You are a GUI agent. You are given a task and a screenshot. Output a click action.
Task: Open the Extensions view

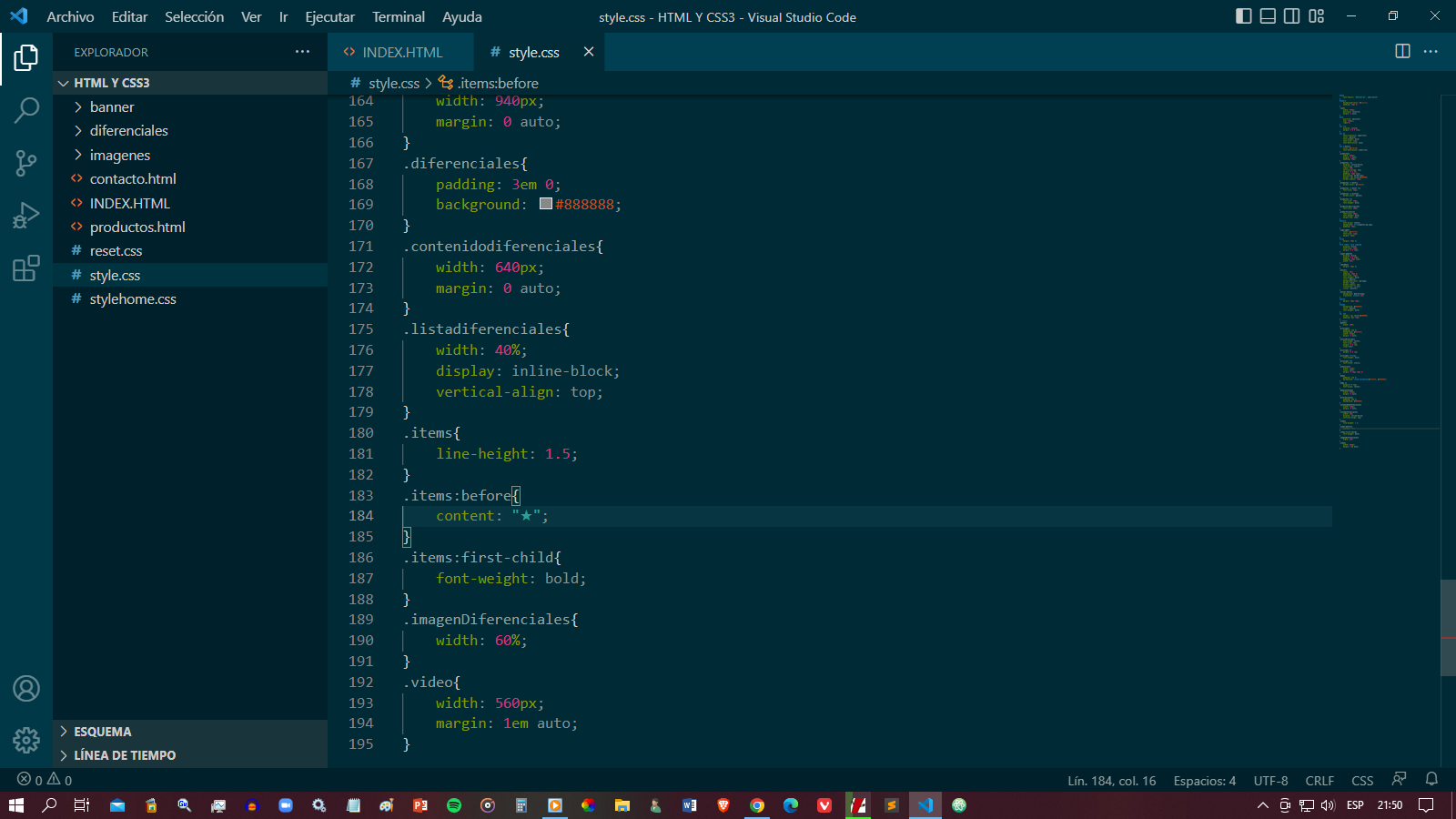[x=26, y=268]
